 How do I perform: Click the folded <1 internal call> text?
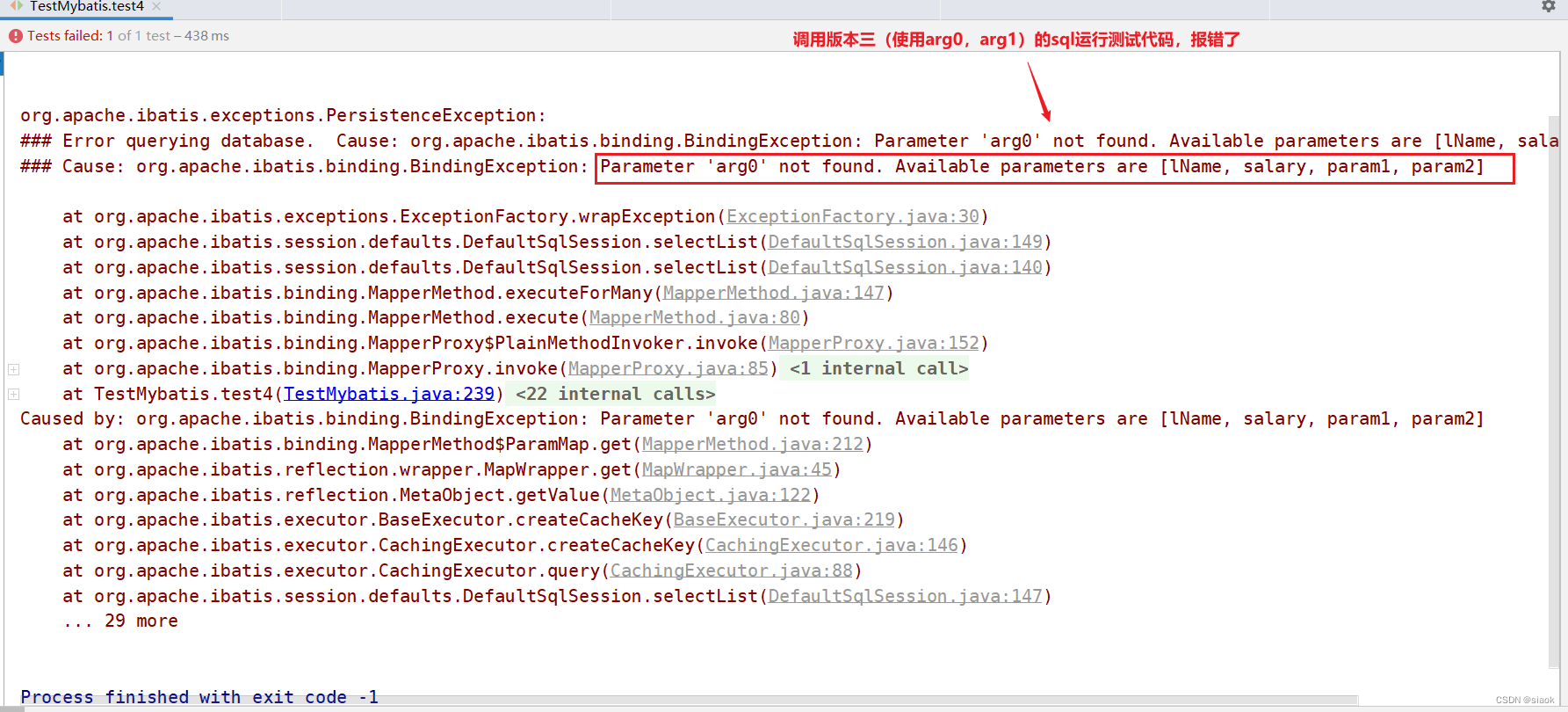click(x=878, y=369)
